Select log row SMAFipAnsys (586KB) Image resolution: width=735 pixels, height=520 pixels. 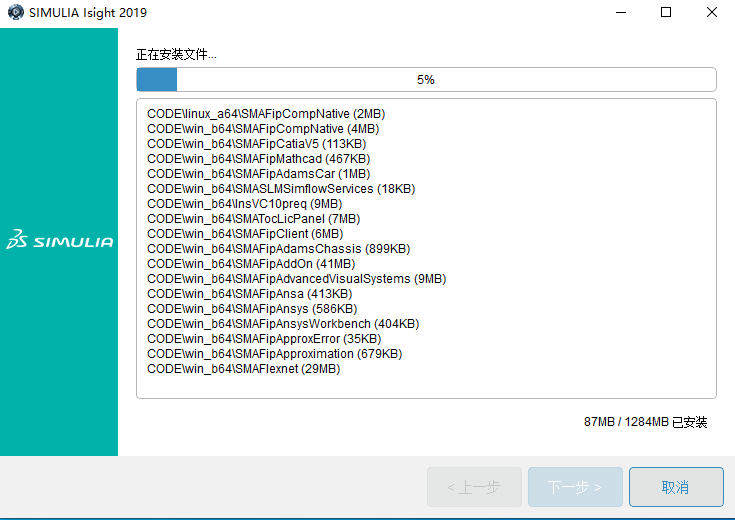coord(252,309)
